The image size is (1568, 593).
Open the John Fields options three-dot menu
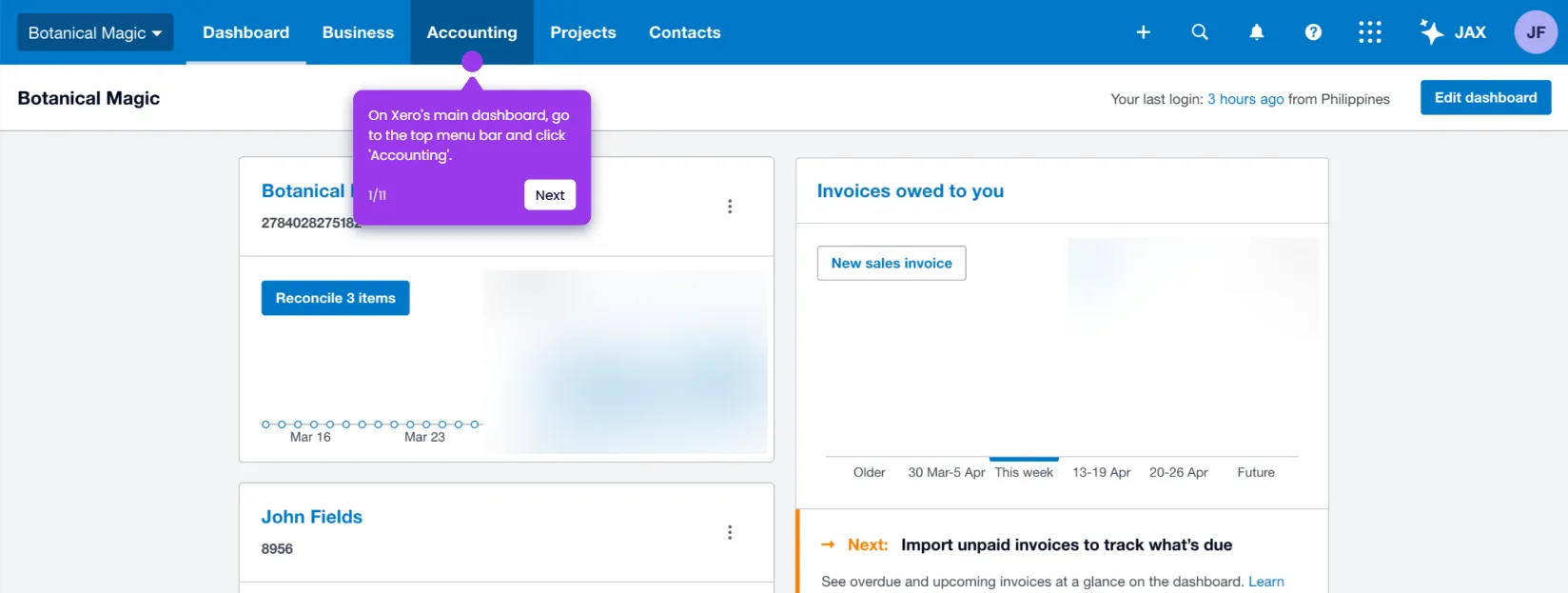click(x=730, y=532)
